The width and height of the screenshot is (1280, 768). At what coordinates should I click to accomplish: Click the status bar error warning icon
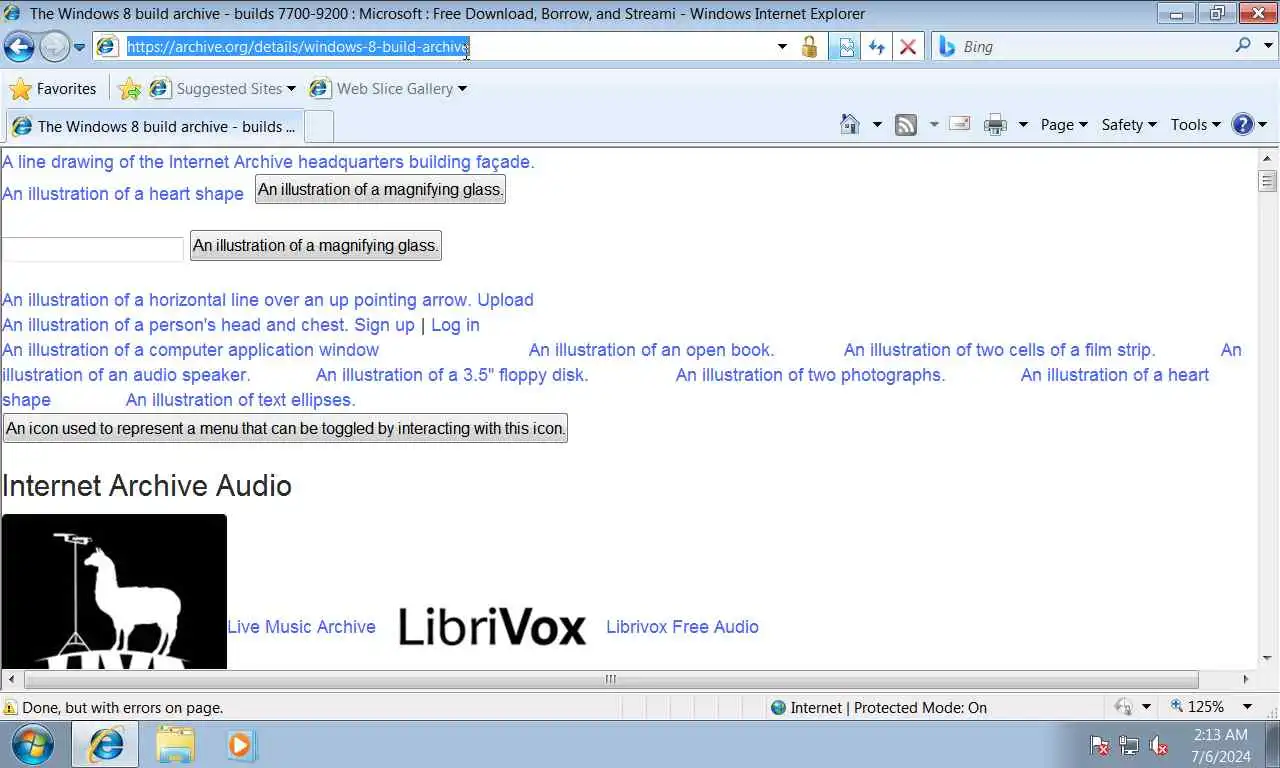pos(10,708)
